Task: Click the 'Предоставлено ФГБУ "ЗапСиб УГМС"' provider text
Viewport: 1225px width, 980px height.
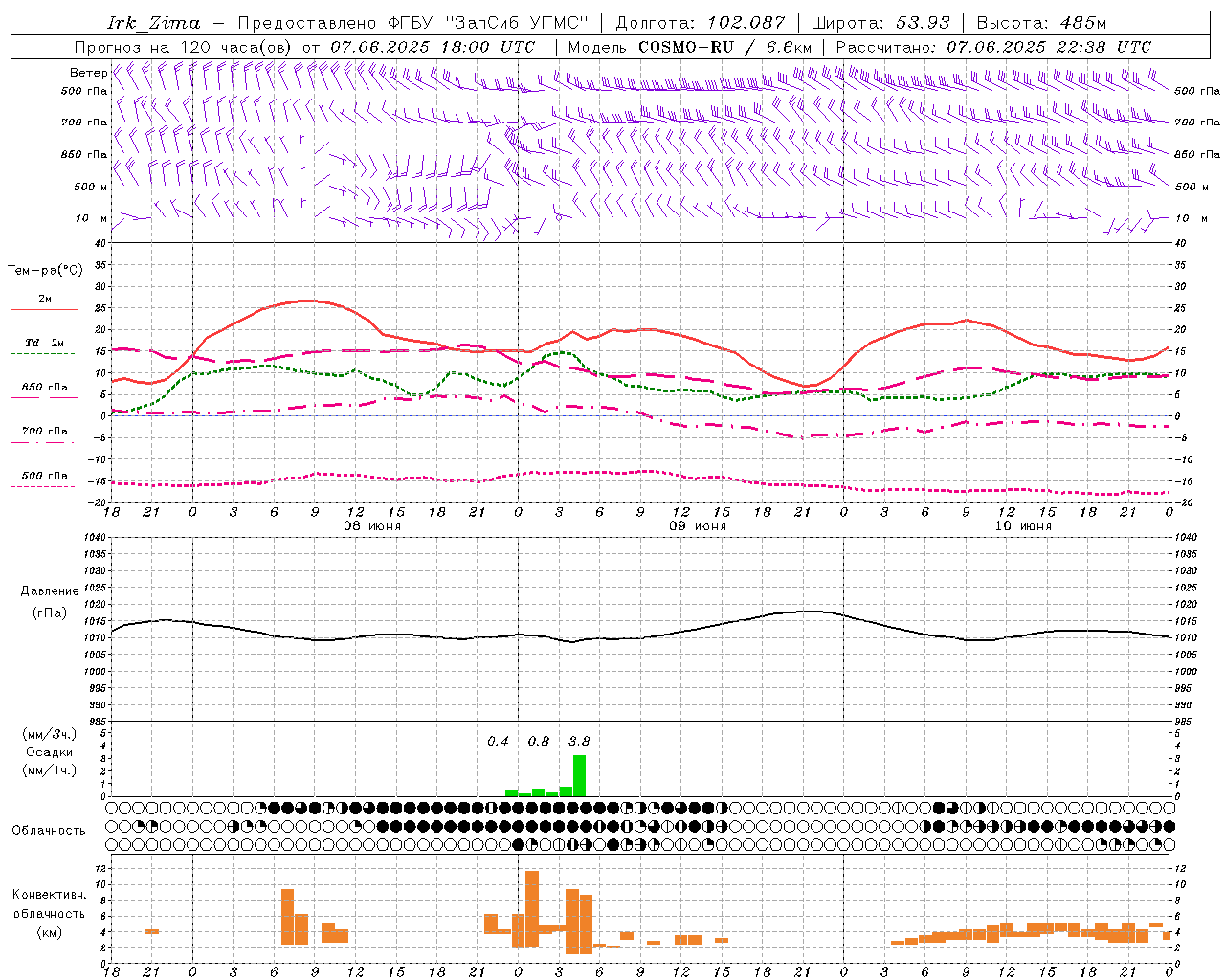Action: (x=412, y=23)
